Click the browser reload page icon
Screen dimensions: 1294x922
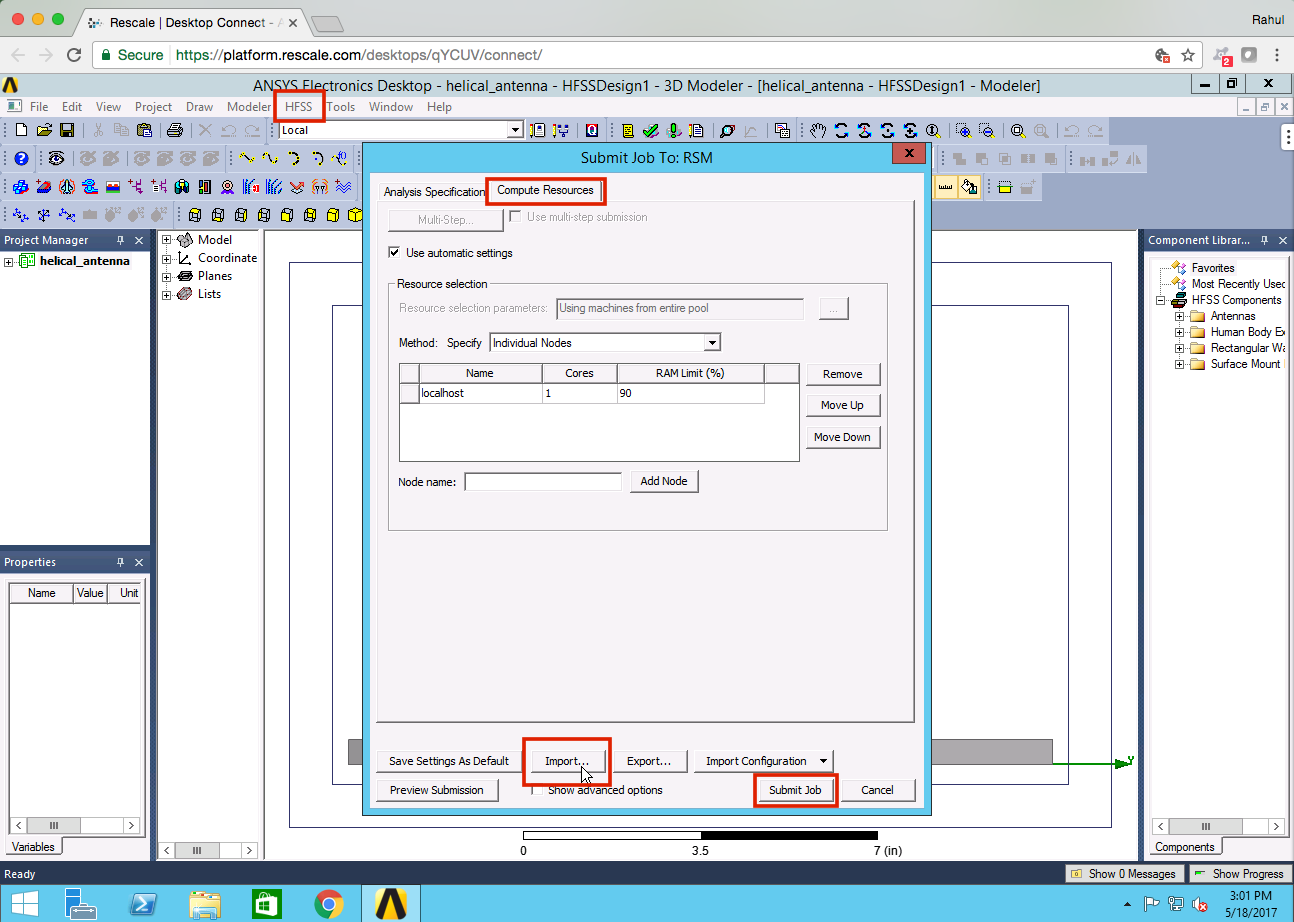point(74,55)
